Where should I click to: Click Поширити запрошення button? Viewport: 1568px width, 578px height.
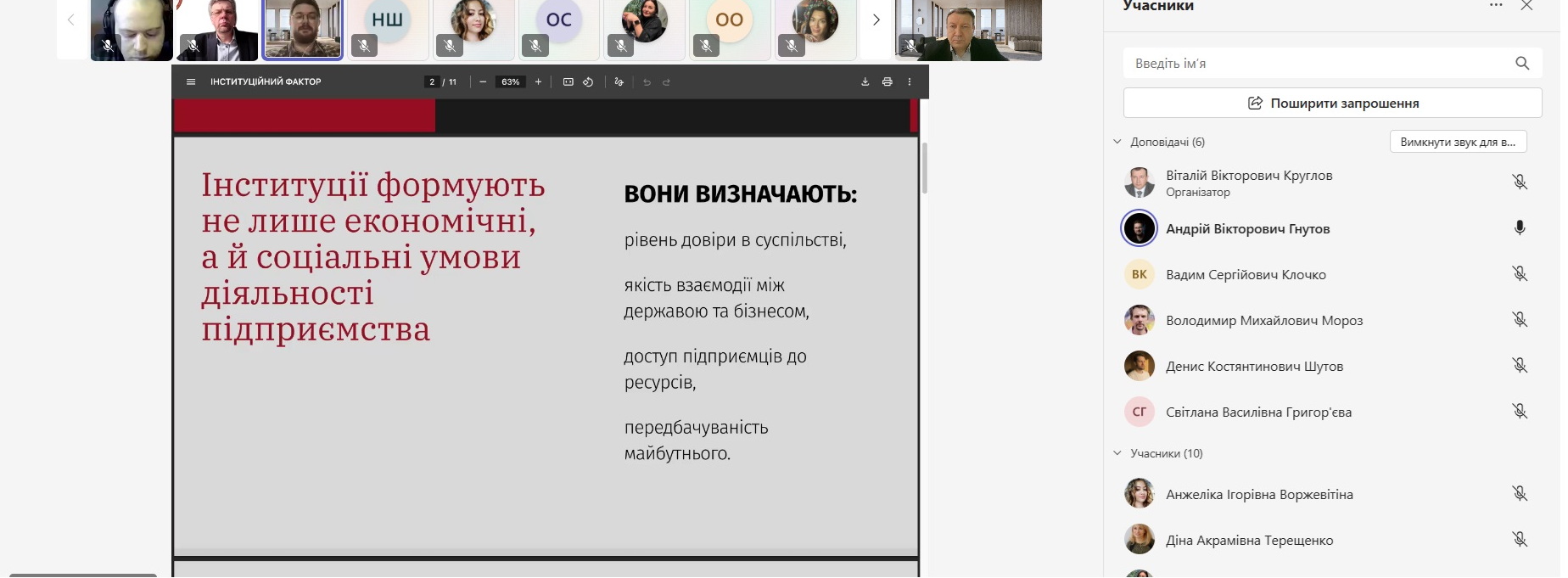pyautogui.click(x=1332, y=103)
